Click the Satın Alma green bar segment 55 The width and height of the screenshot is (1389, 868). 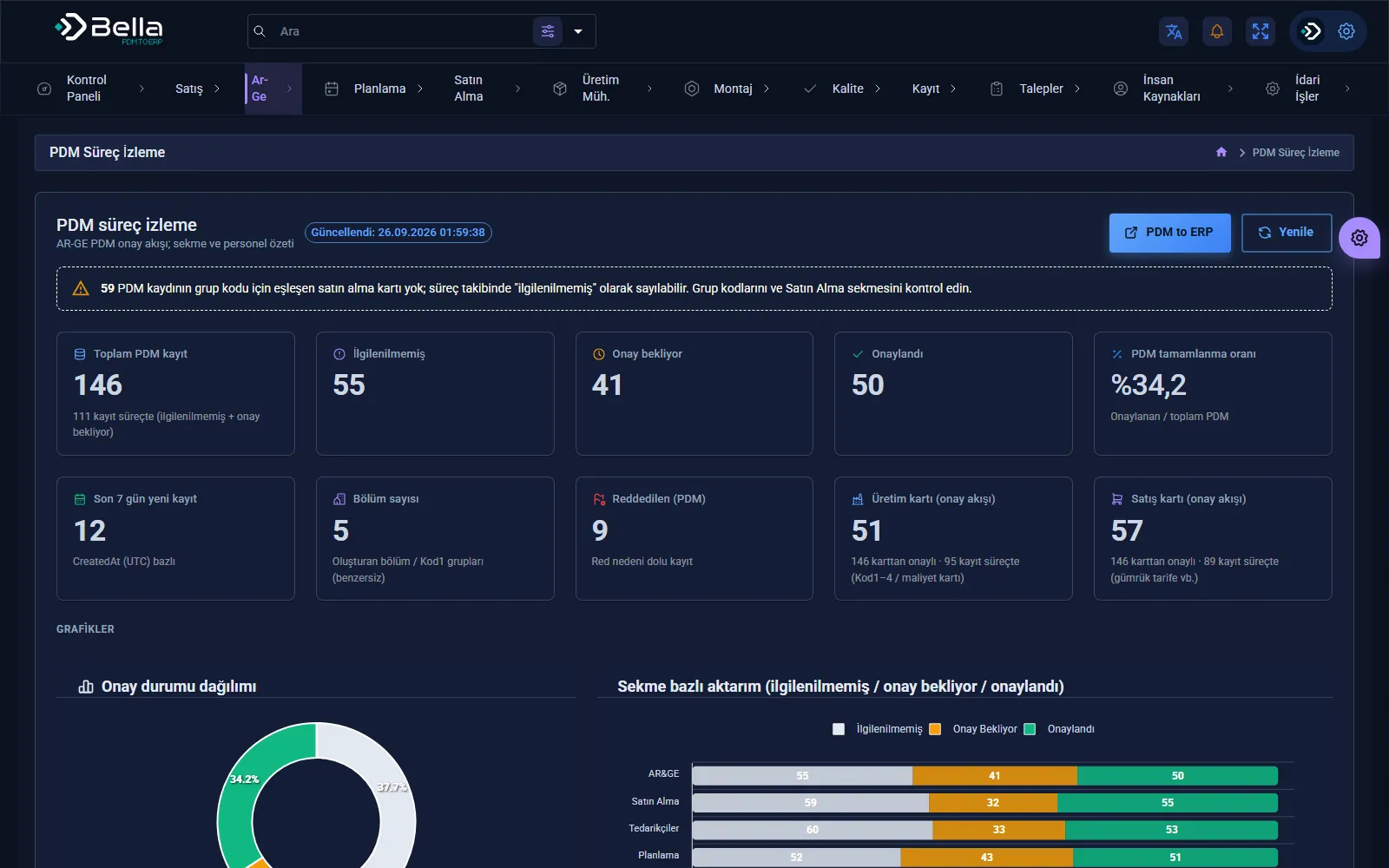coord(1168,803)
